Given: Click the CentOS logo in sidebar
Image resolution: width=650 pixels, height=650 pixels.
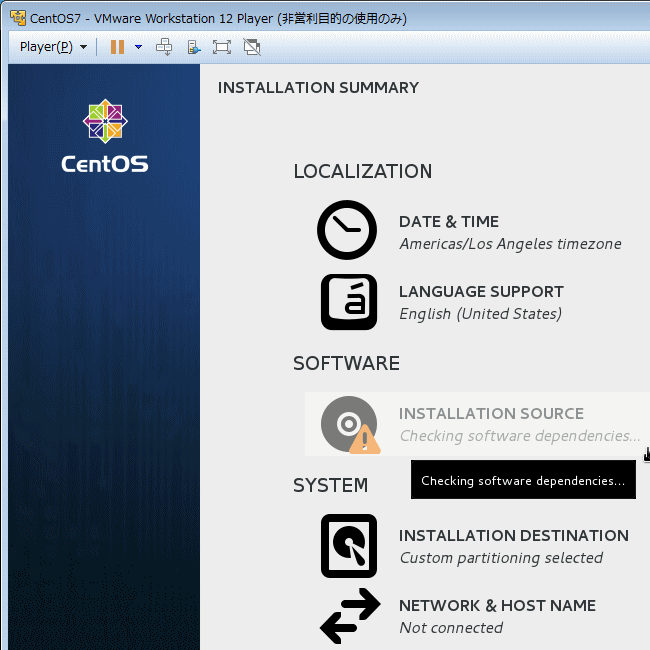Looking at the screenshot, I should [x=105, y=121].
